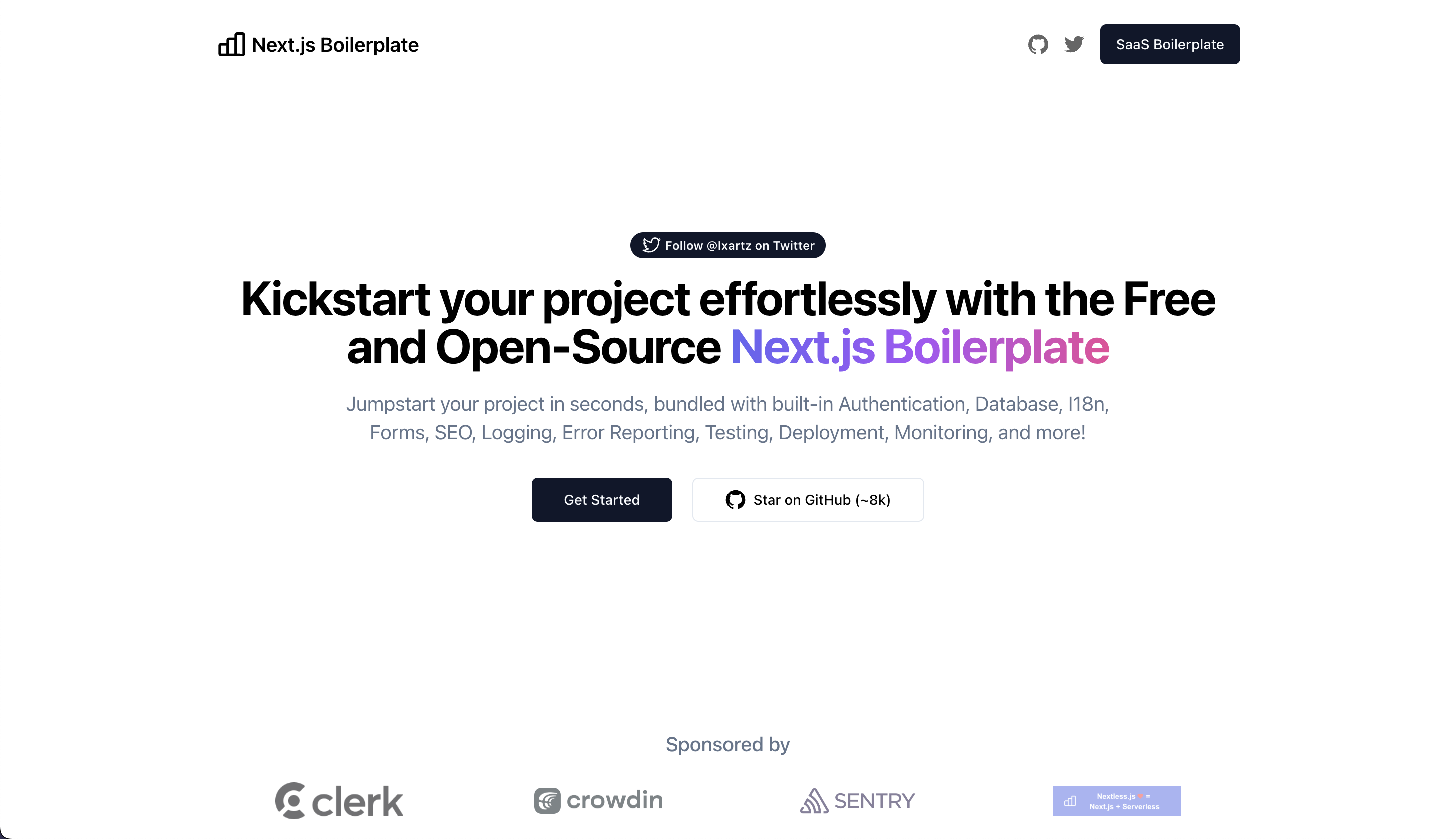Click the GitHub mark icon on Star button
Image resolution: width=1456 pixels, height=839 pixels.
click(x=735, y=499)
